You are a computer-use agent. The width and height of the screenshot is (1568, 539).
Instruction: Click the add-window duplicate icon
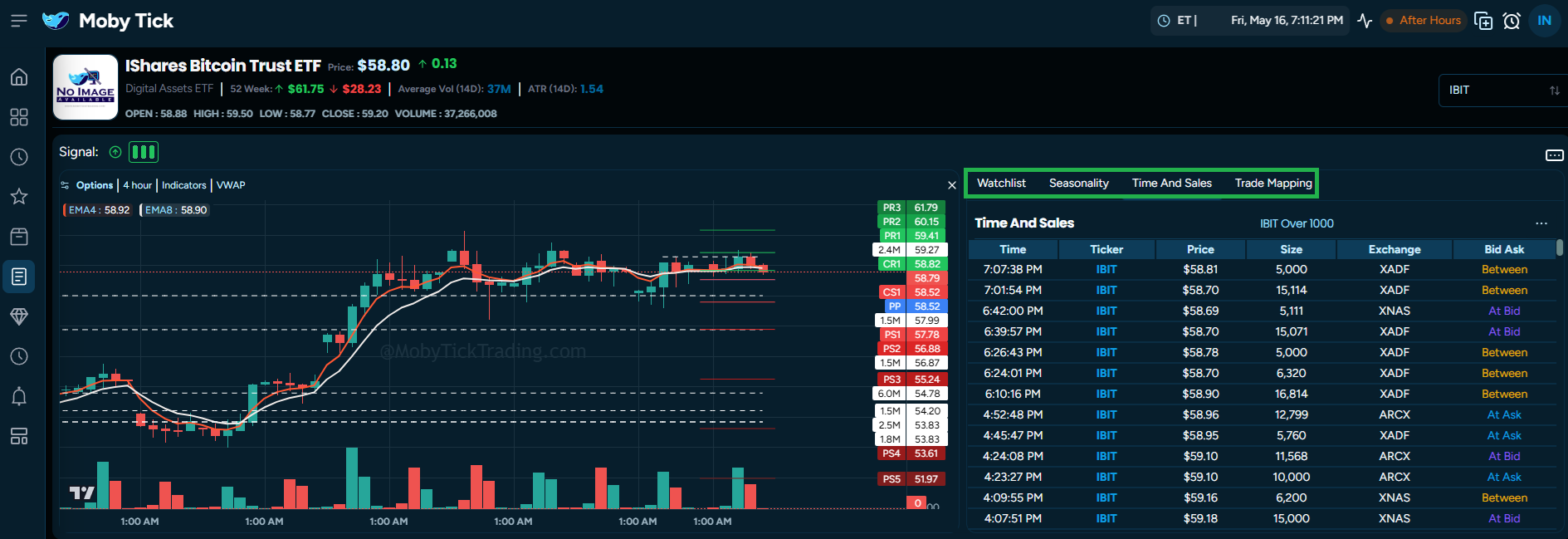(1483, 21)
